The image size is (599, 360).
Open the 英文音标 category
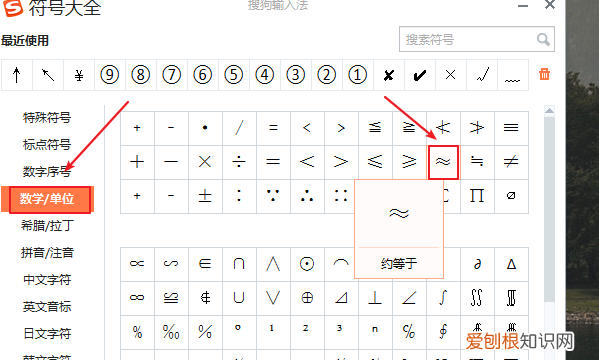click(47, 306)
